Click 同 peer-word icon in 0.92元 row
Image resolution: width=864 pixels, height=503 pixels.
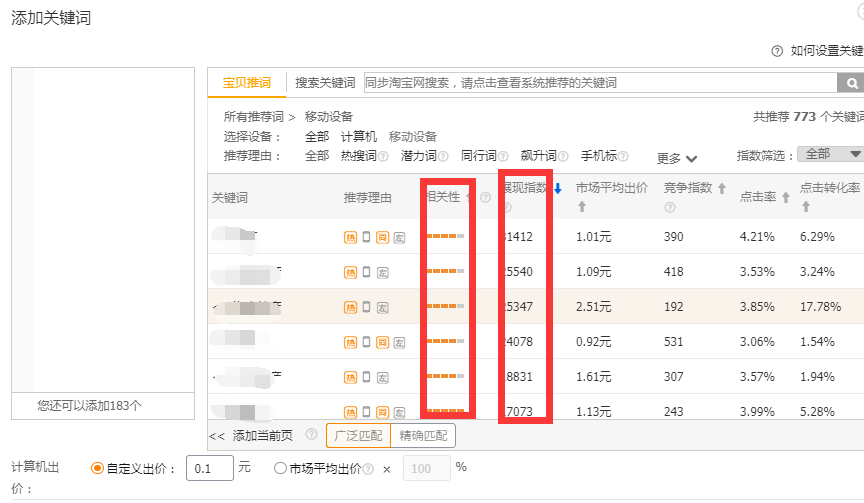click(x=382, y=342)
